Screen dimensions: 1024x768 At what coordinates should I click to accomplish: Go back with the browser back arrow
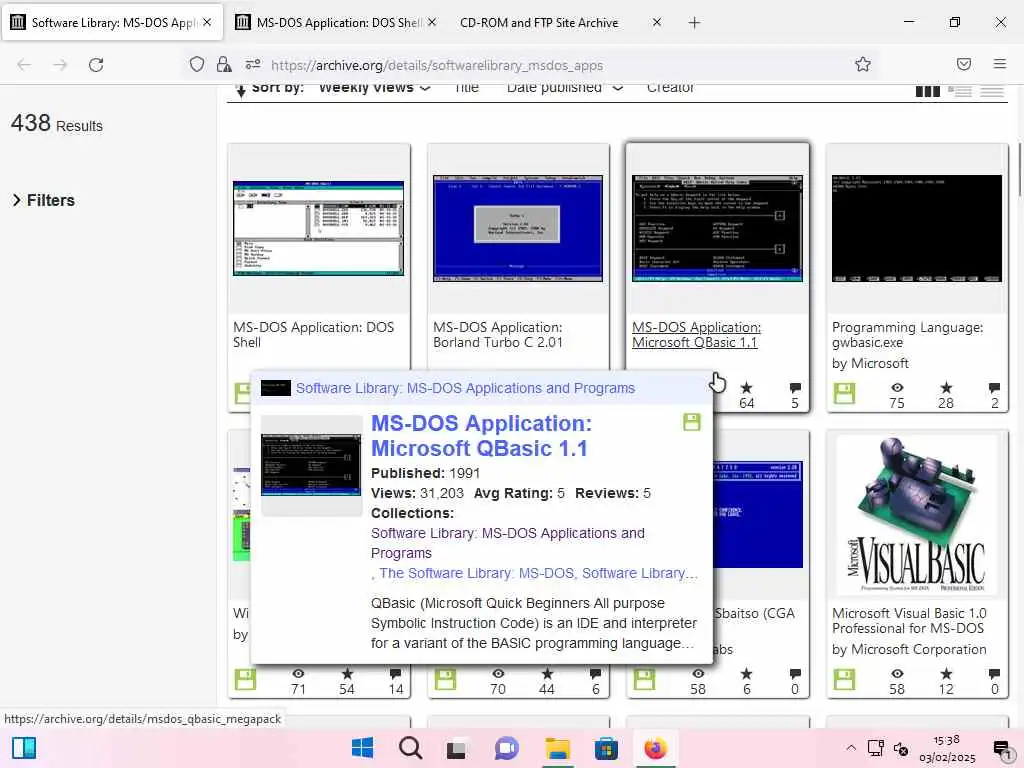coord(24,65)
